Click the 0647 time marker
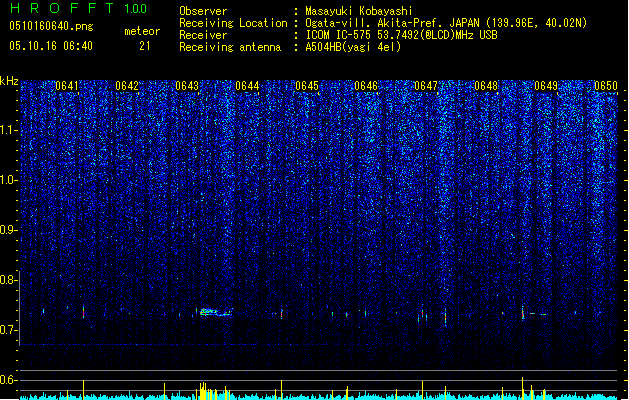Image resolution: width=629 pixels, height=400 pixels. [x=426, y=86]
